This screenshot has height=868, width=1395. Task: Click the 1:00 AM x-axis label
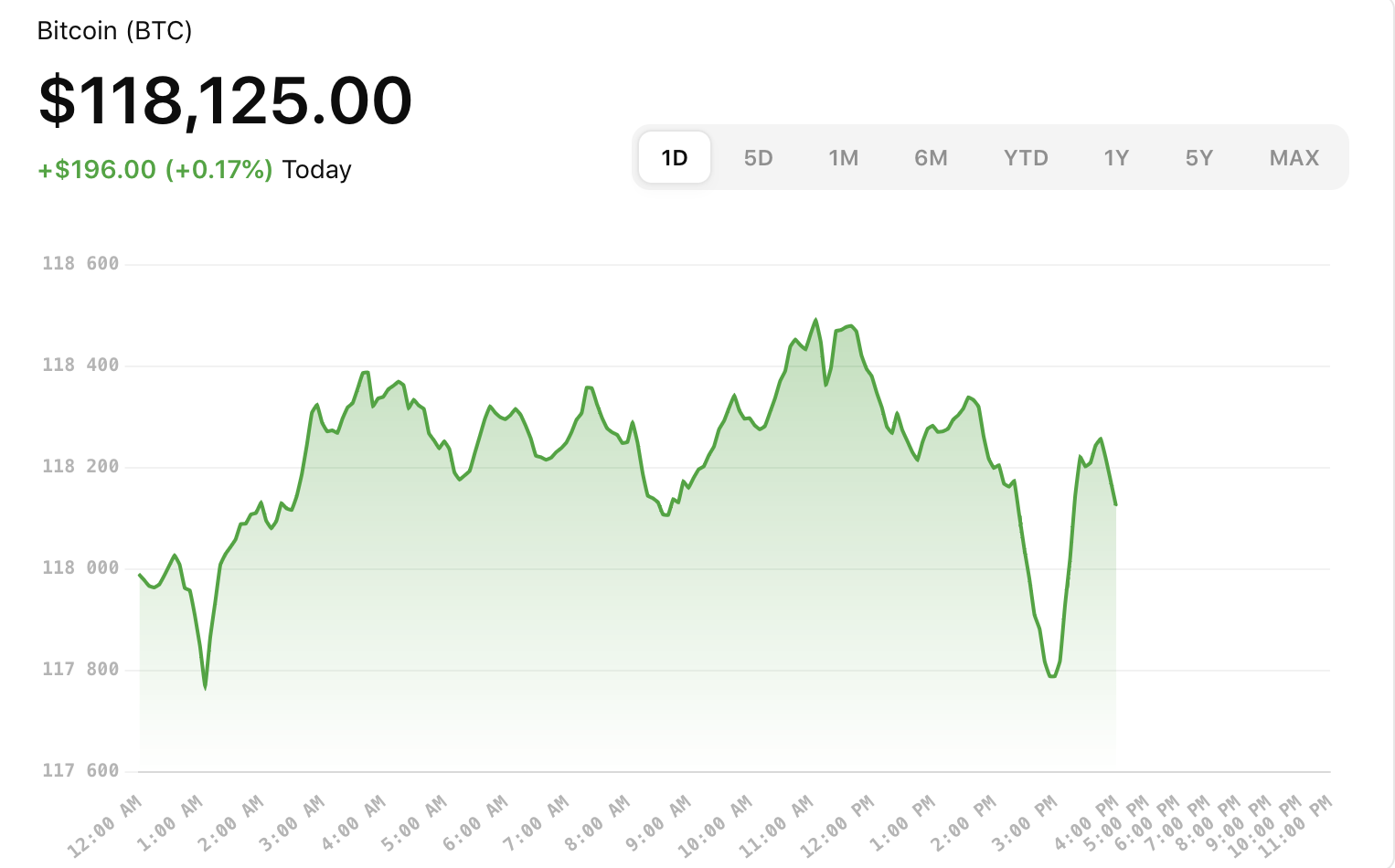coord(169,824)
